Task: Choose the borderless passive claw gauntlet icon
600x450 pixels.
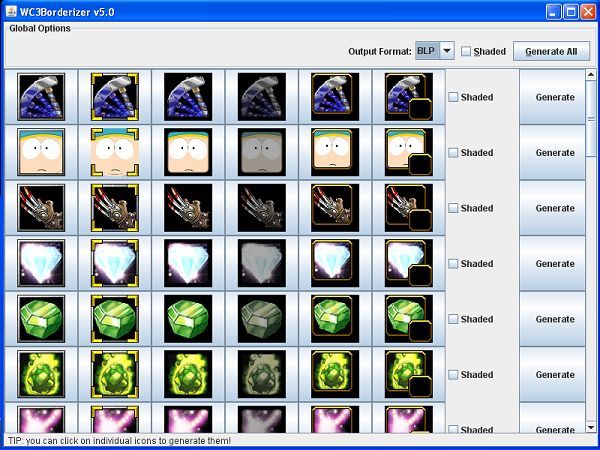Action: (x=188, y=208)
